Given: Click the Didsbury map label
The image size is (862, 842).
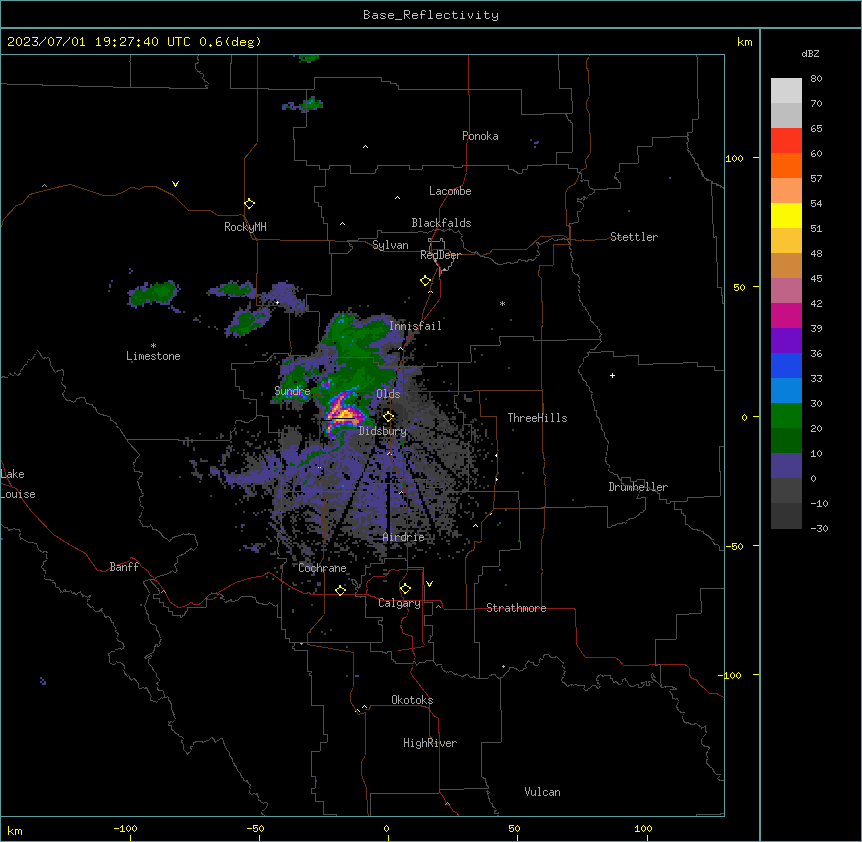Looking at the screenshot, I should click(x=383, y=431).
